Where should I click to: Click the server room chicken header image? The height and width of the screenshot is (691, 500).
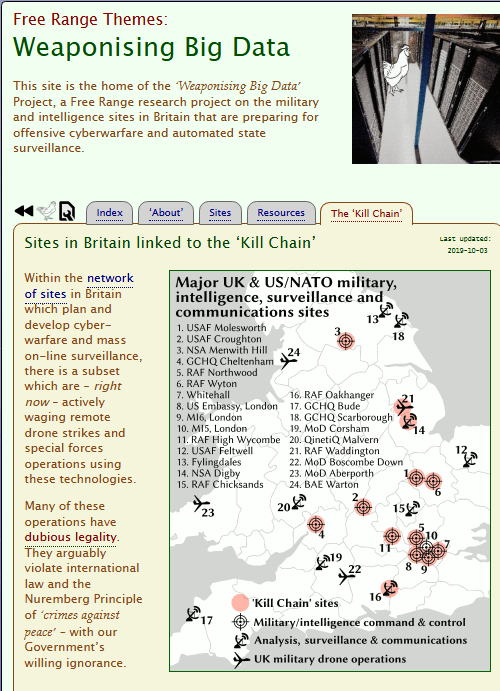click(426, 89)
